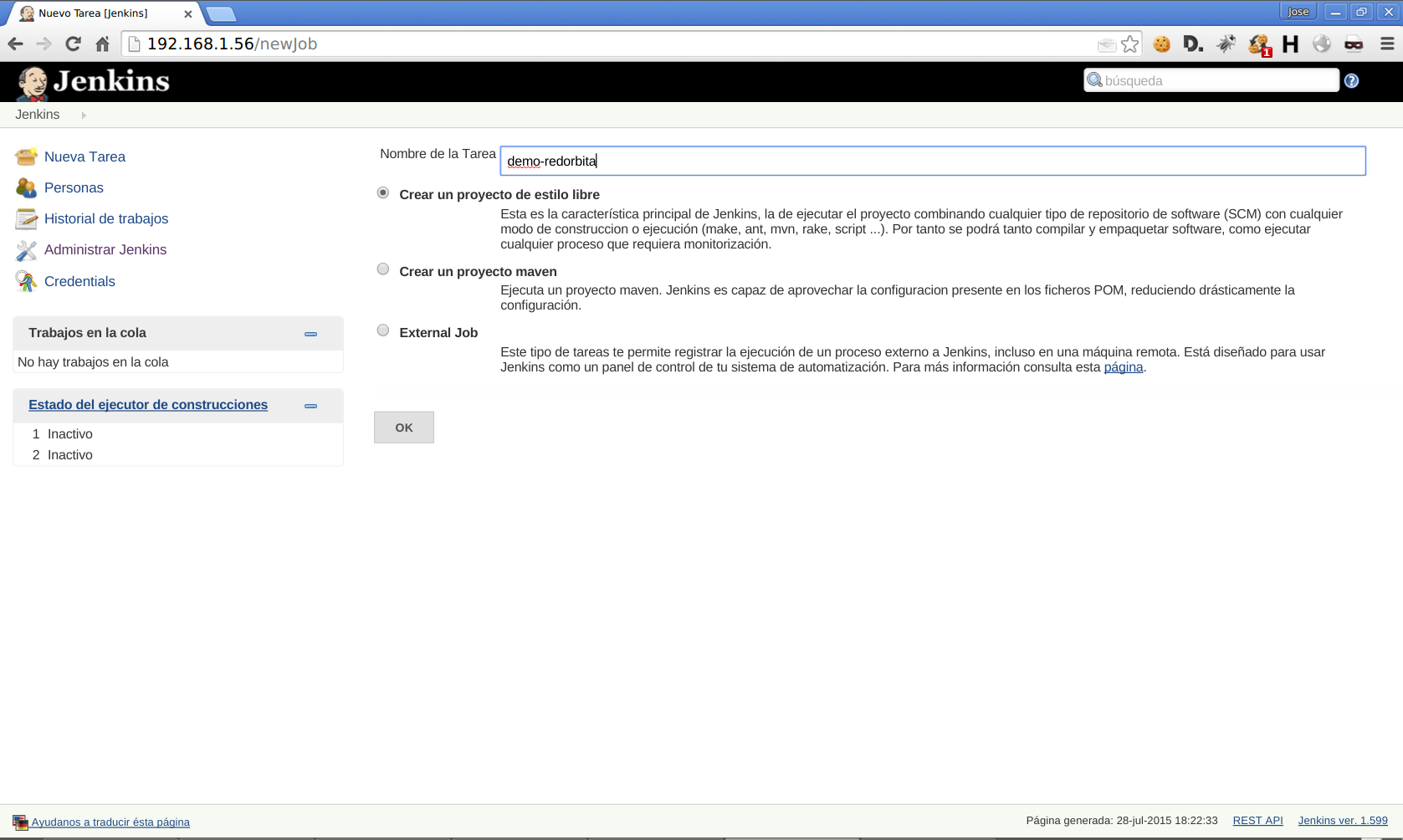
Task: Select 'Crear un proyecto maven' radio button
Action: pyautogui.click(x=383, y=269)
